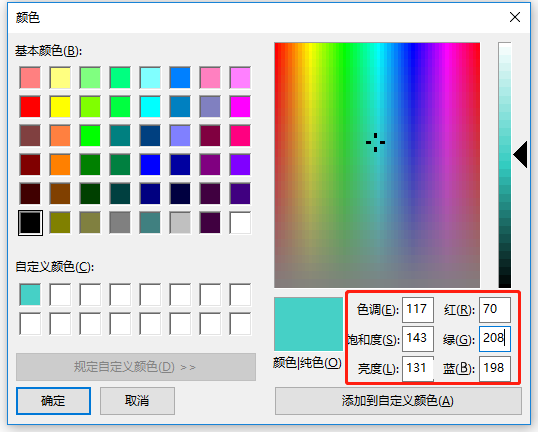Select the black basic color swatch

[30, 223]
